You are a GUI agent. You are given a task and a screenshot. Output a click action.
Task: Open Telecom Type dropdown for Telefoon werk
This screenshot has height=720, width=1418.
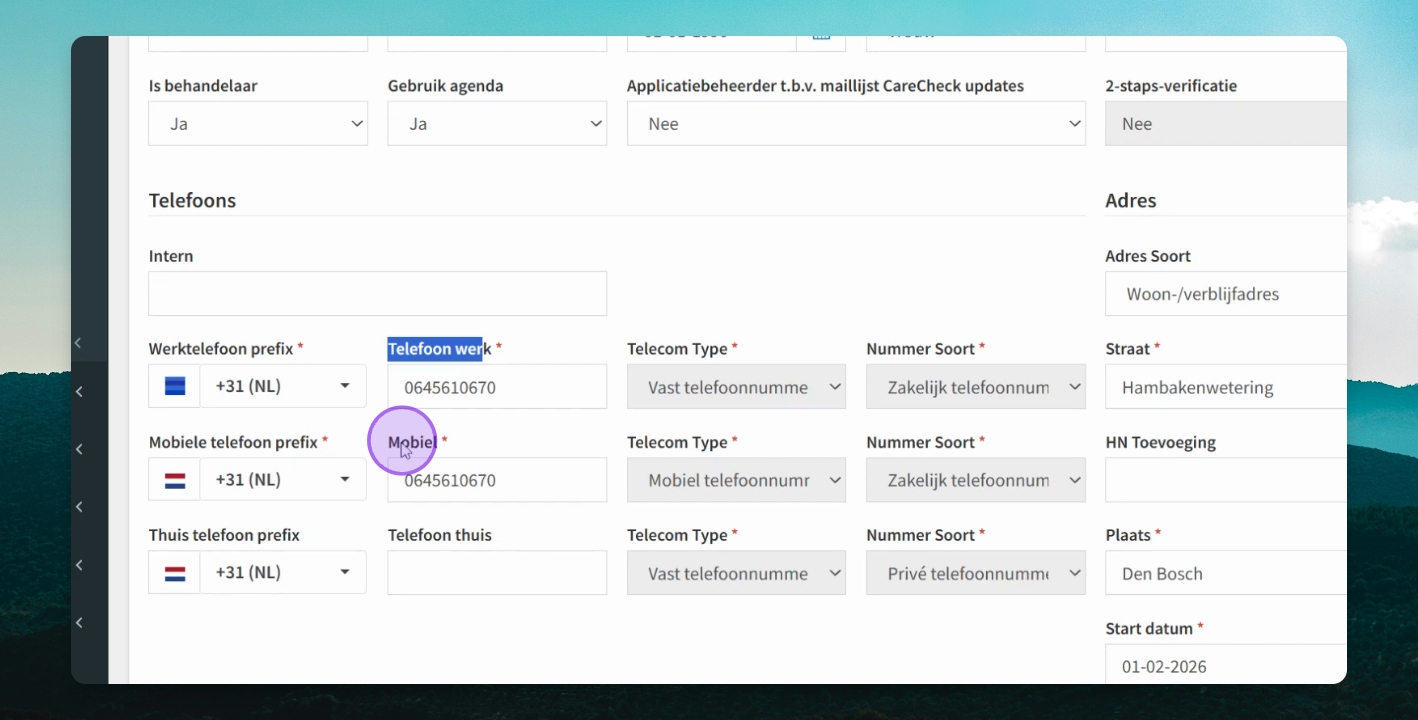[736, 387]
